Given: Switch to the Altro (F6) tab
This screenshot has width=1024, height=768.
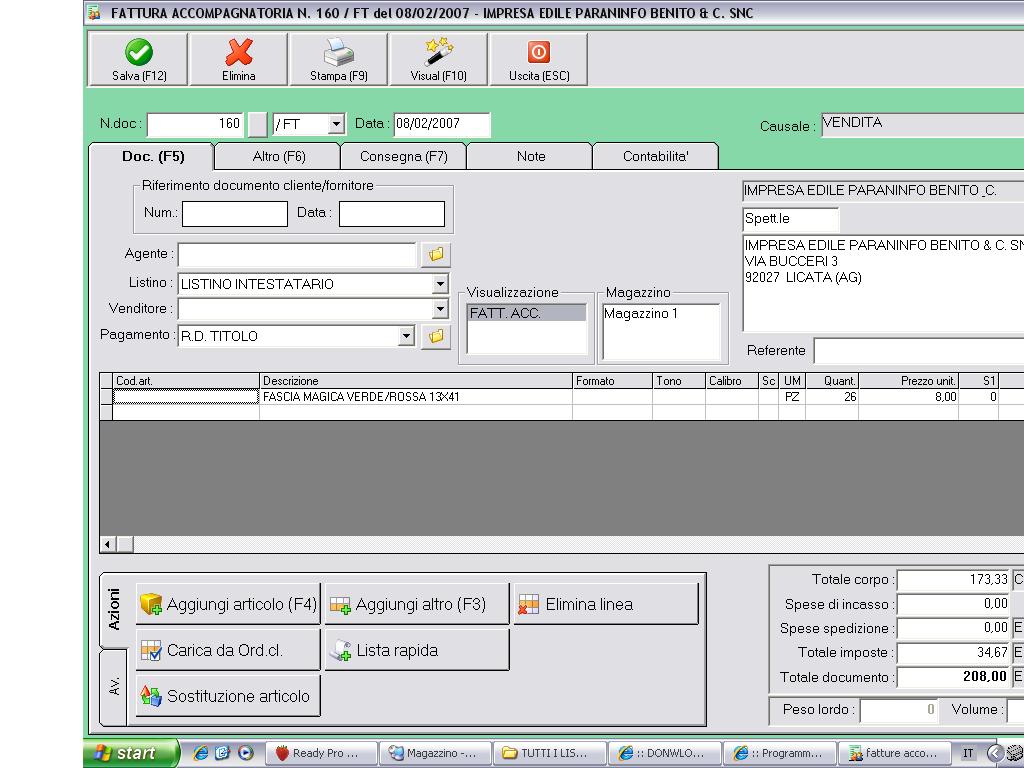Looking at the screenshot, I should point(279,157).
